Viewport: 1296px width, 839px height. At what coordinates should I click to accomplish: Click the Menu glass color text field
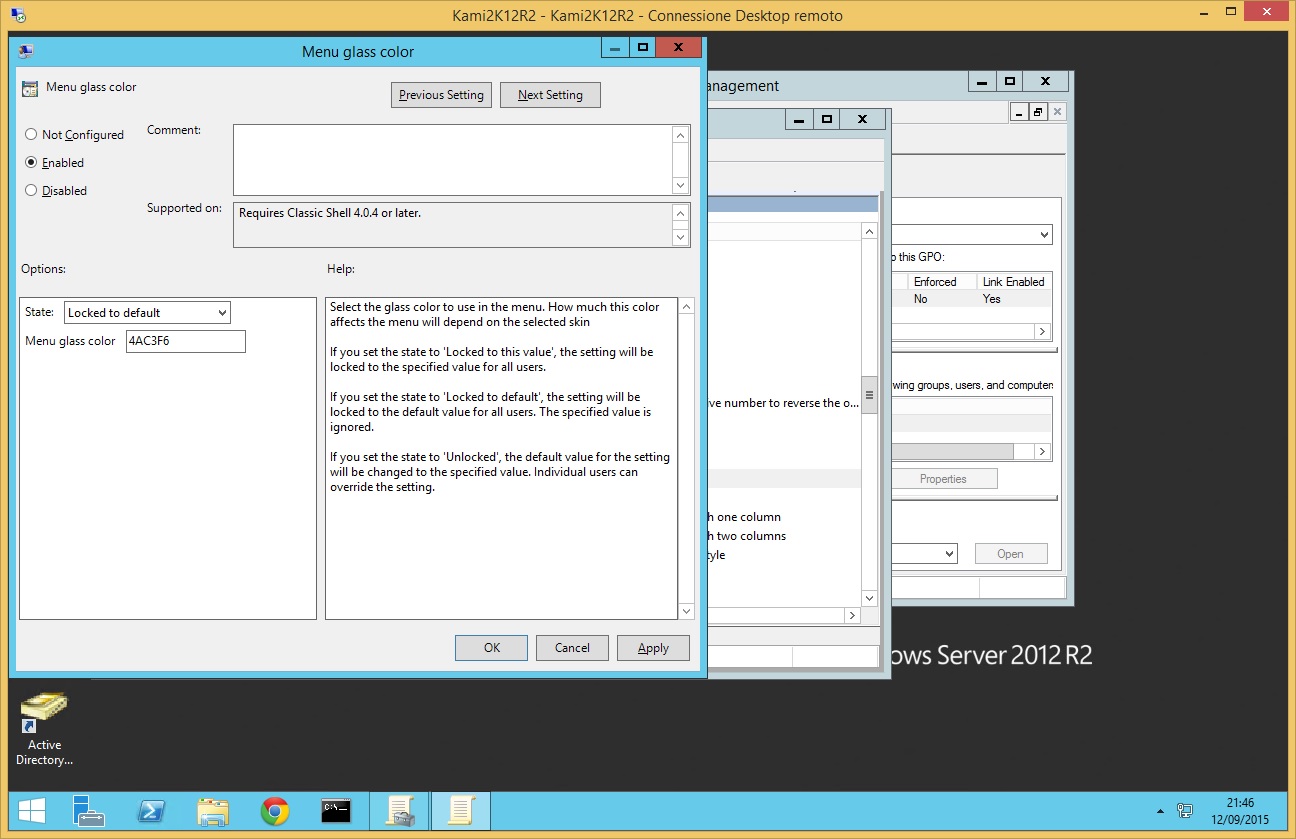pyautogui.click(x=185, y=341)
